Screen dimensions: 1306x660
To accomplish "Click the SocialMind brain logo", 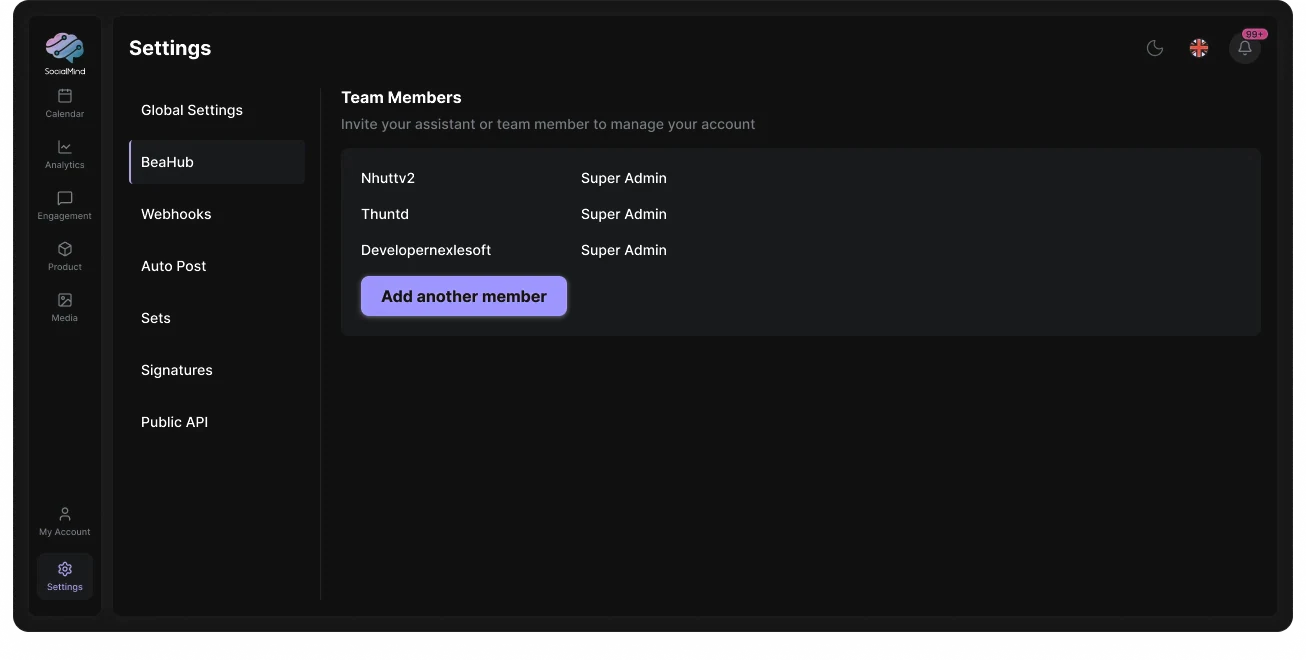I will 65,53.
